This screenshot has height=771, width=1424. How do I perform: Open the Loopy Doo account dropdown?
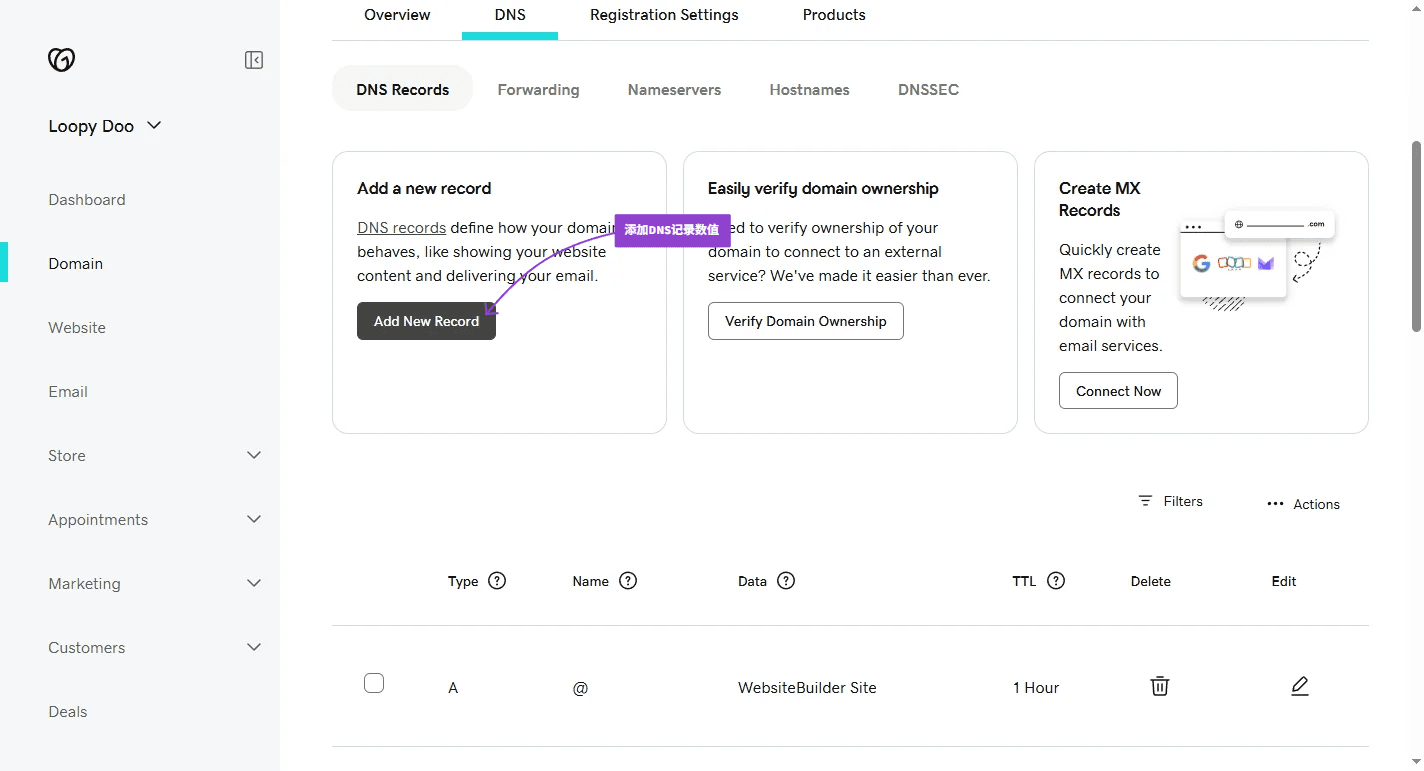click(x=105, y=126)
